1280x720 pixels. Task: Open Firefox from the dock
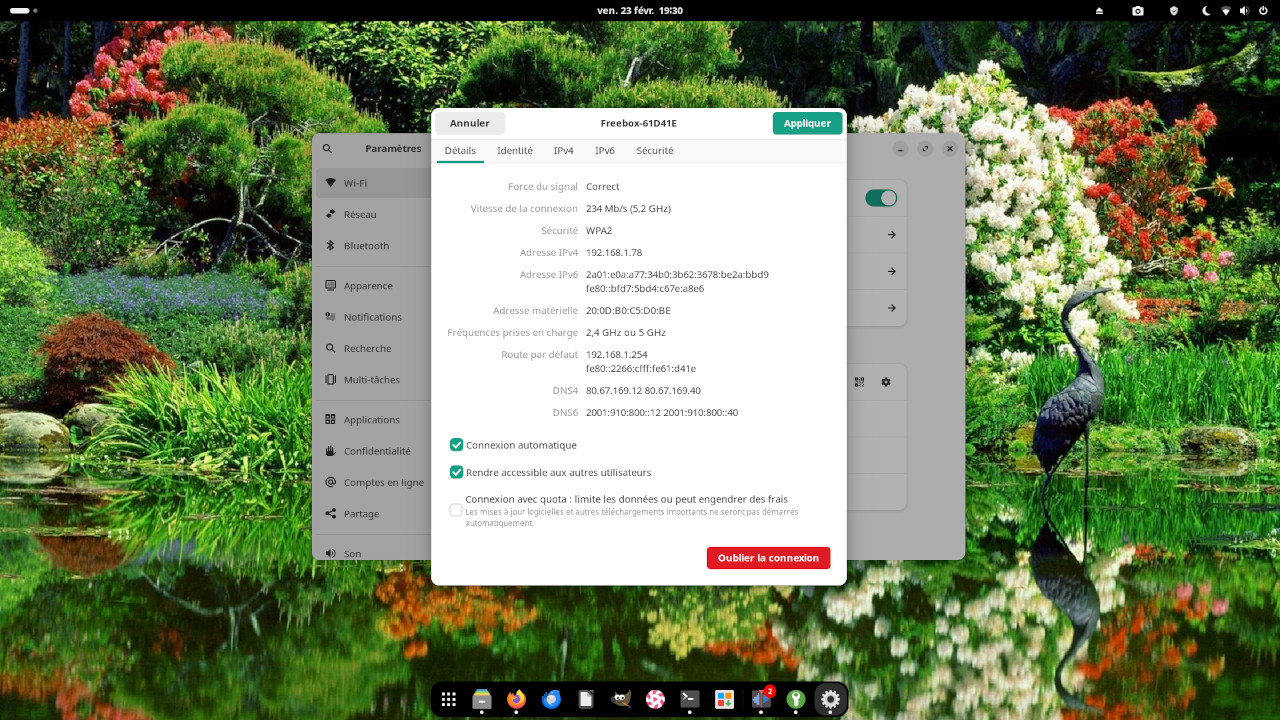(x=516, y=700)
